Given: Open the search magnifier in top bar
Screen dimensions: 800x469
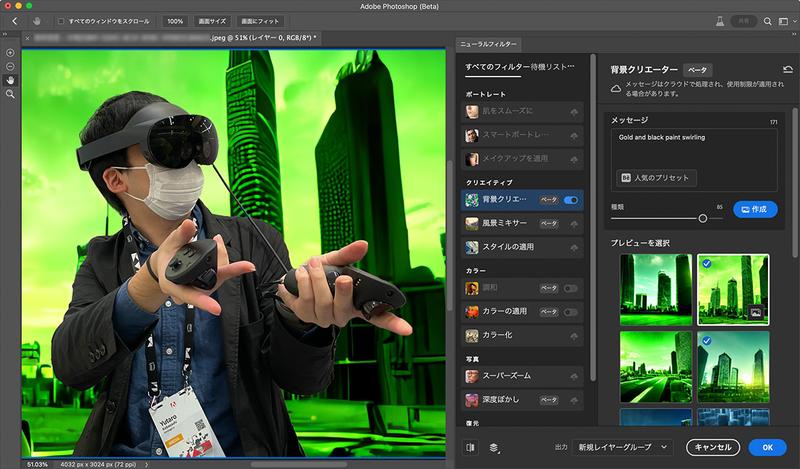Looking at the screenshot, I should pos(767,21).
